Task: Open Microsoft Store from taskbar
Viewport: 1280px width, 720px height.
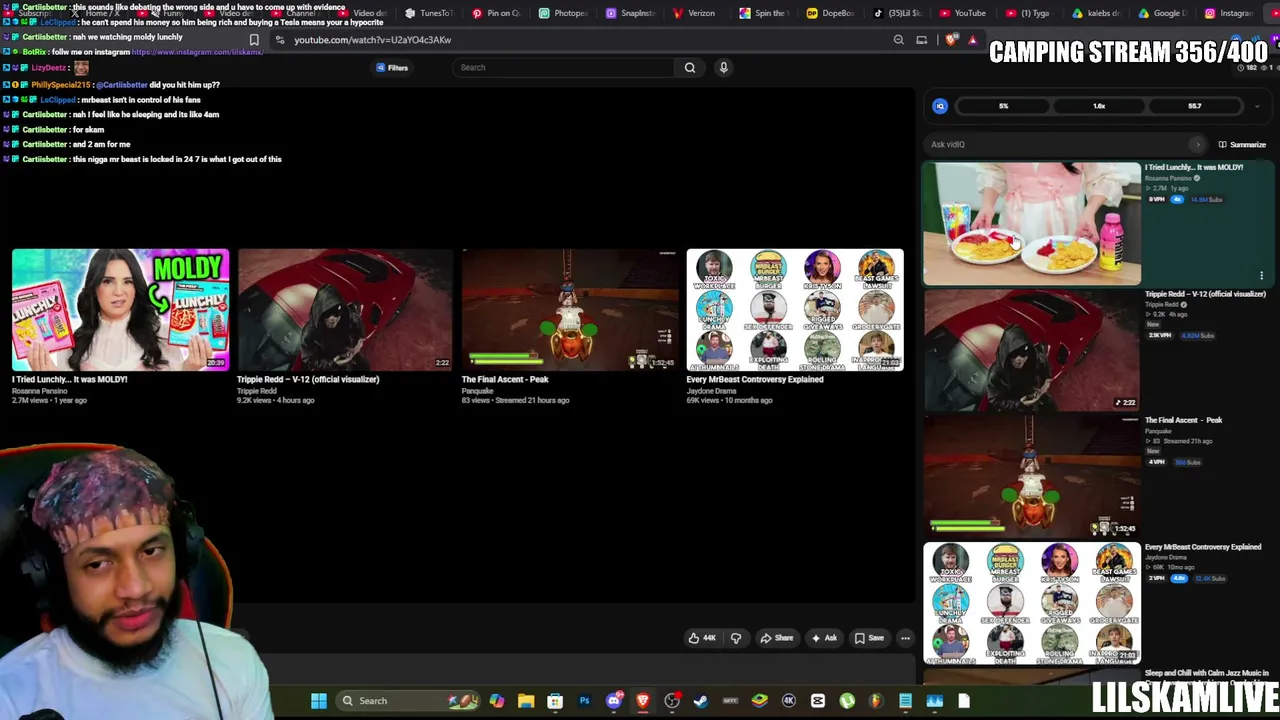Action: click(555, 701)
